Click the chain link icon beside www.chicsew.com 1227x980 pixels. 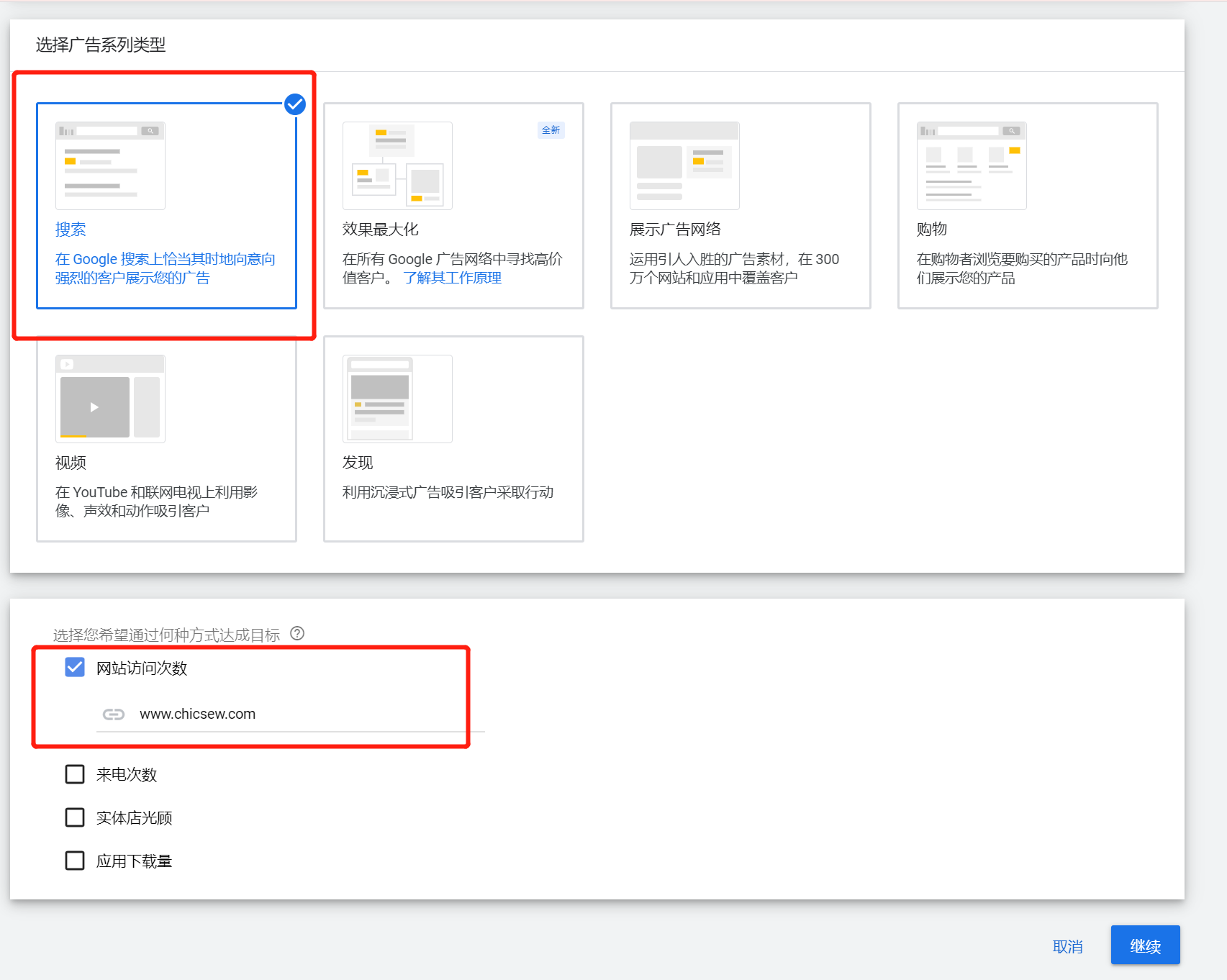(114, 714)
